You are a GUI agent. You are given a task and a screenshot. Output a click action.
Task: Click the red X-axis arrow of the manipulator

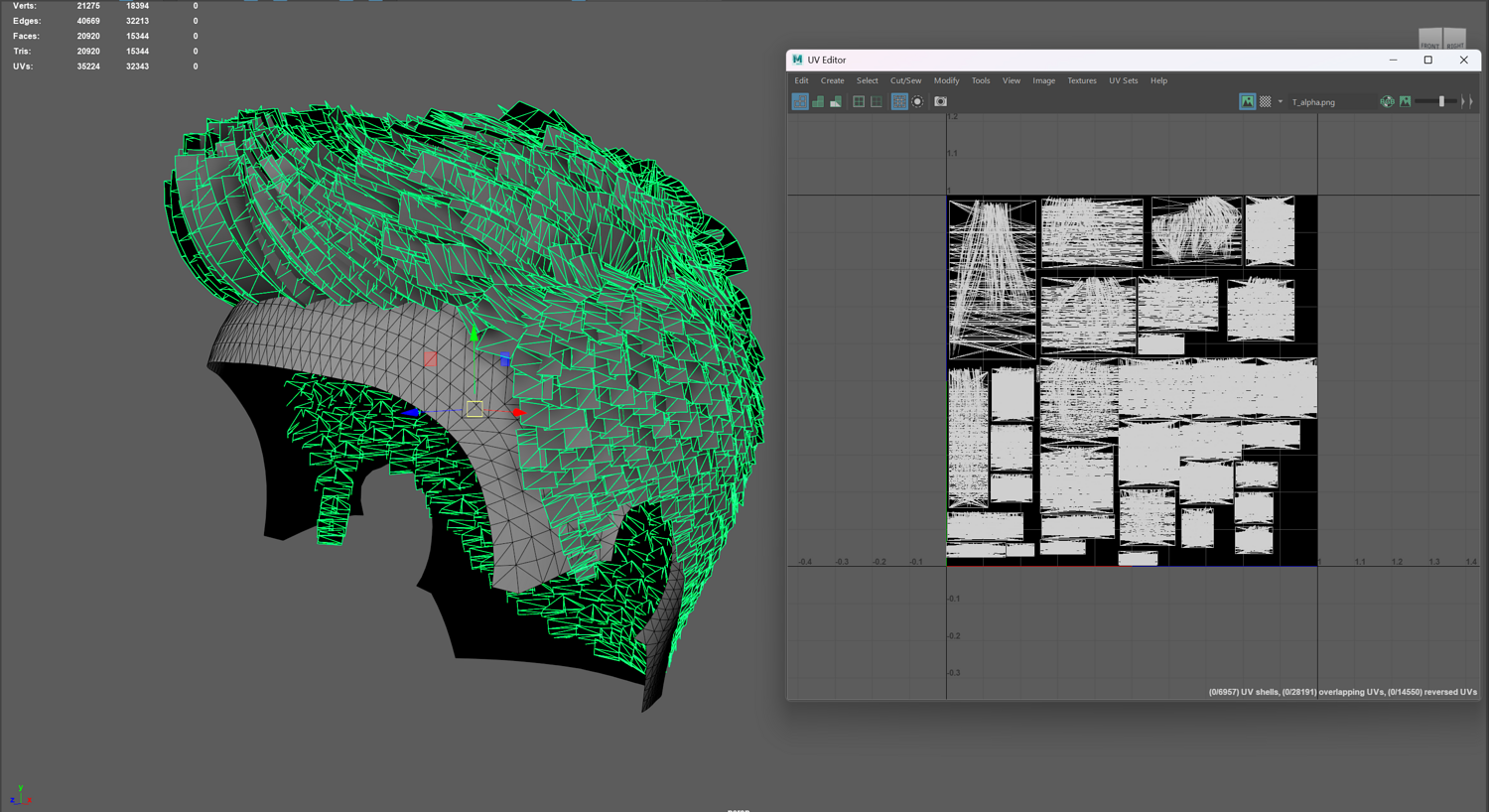coord(519,412)
